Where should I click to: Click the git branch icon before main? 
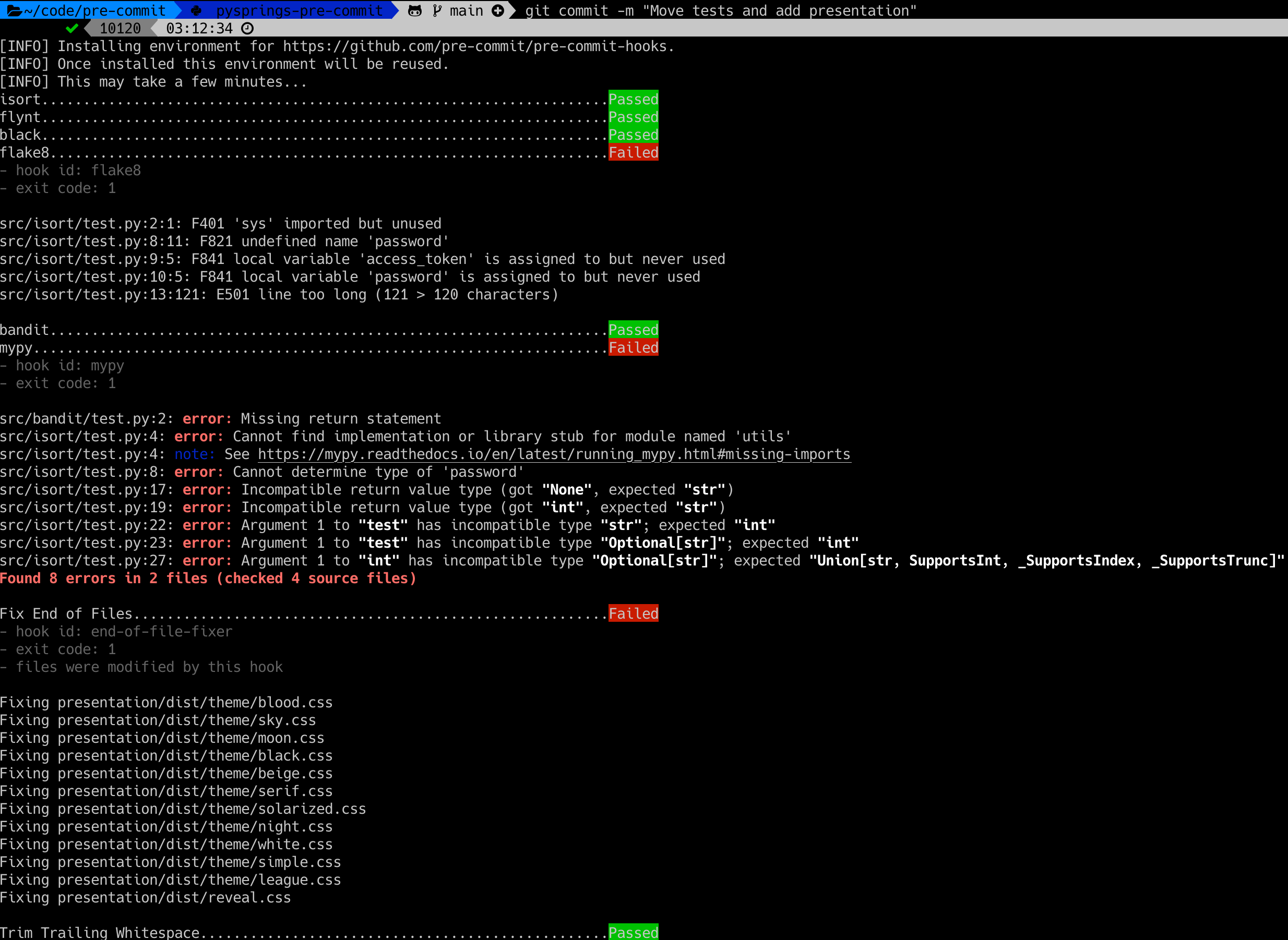click(436, 10)
